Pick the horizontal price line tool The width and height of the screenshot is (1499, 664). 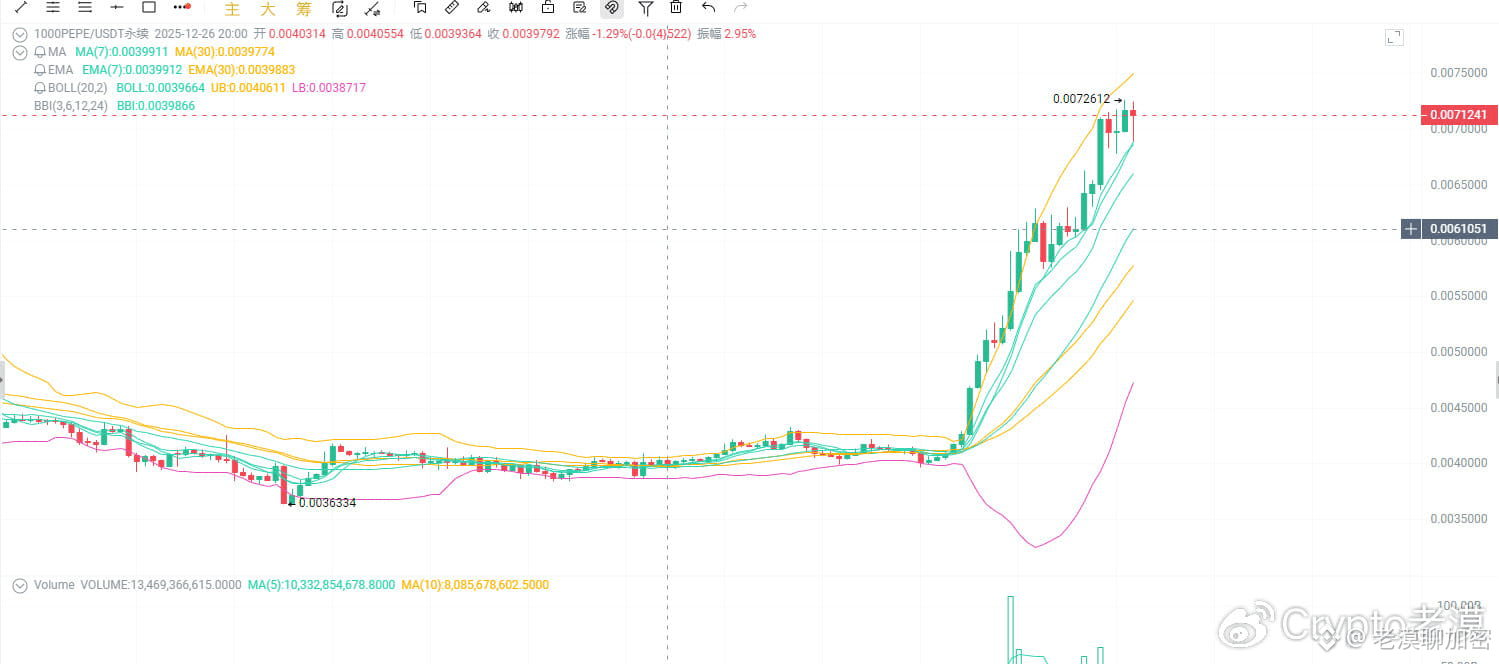point(117,7)
